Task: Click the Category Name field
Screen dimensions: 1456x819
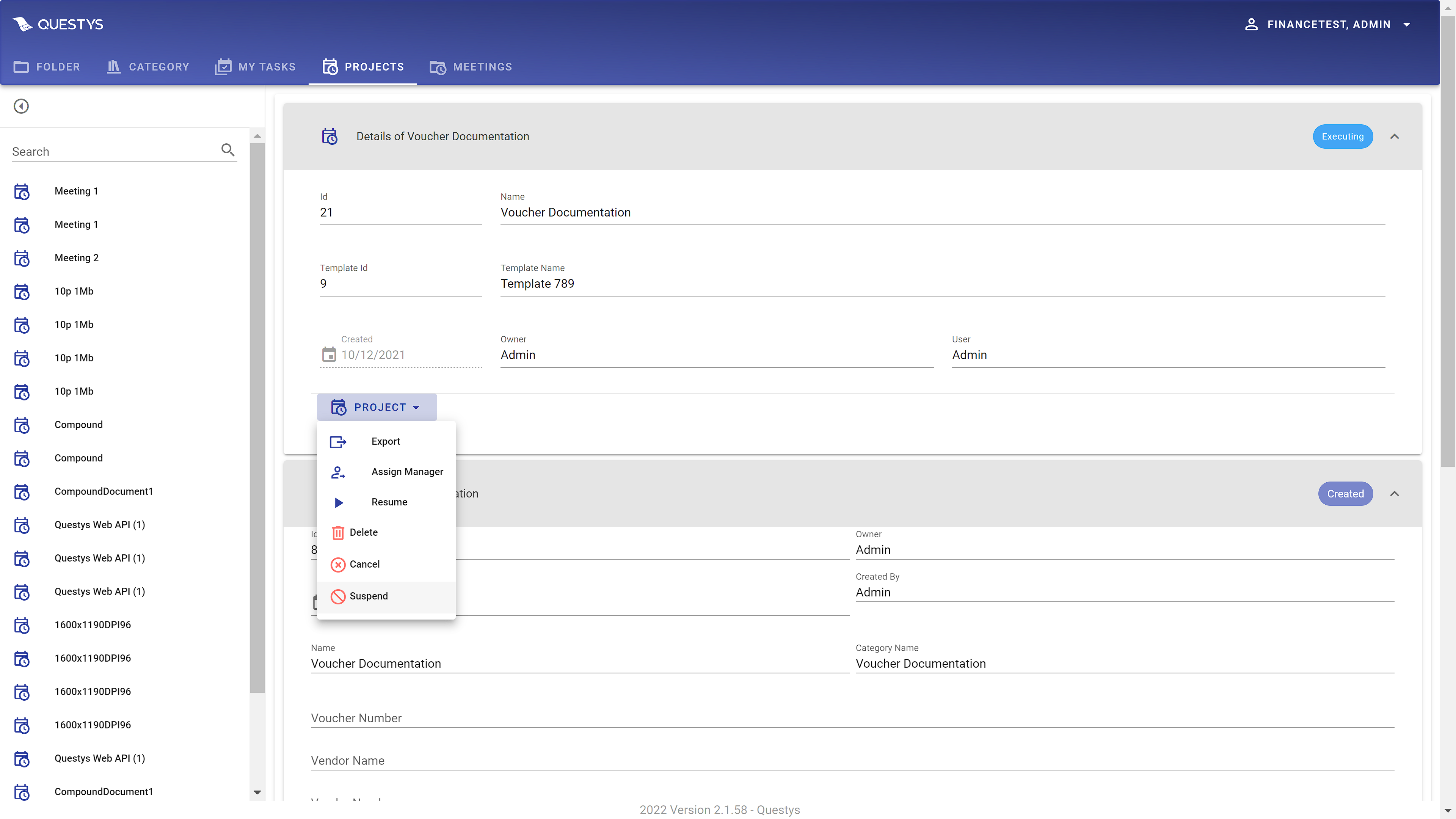Action: [x=1125, y=663]
